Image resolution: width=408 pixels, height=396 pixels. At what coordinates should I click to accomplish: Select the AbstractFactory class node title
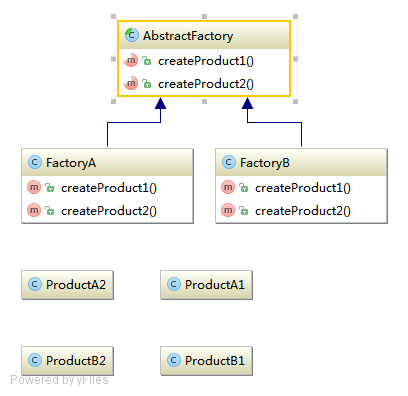coord(188,36)
